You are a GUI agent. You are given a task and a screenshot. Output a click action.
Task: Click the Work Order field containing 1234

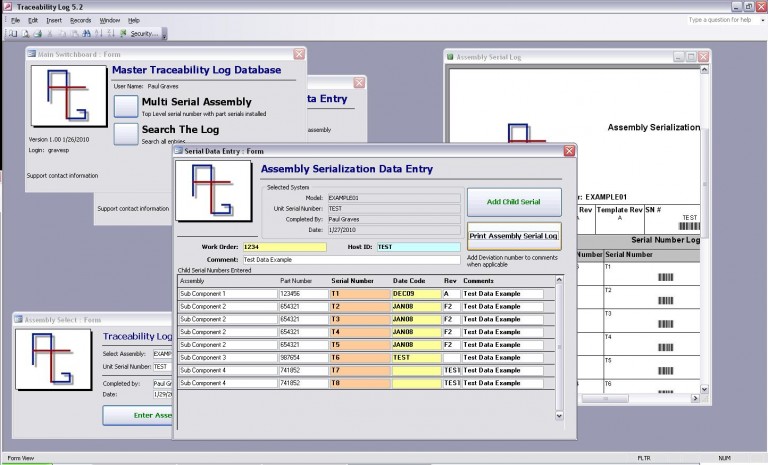pos(286,246)
